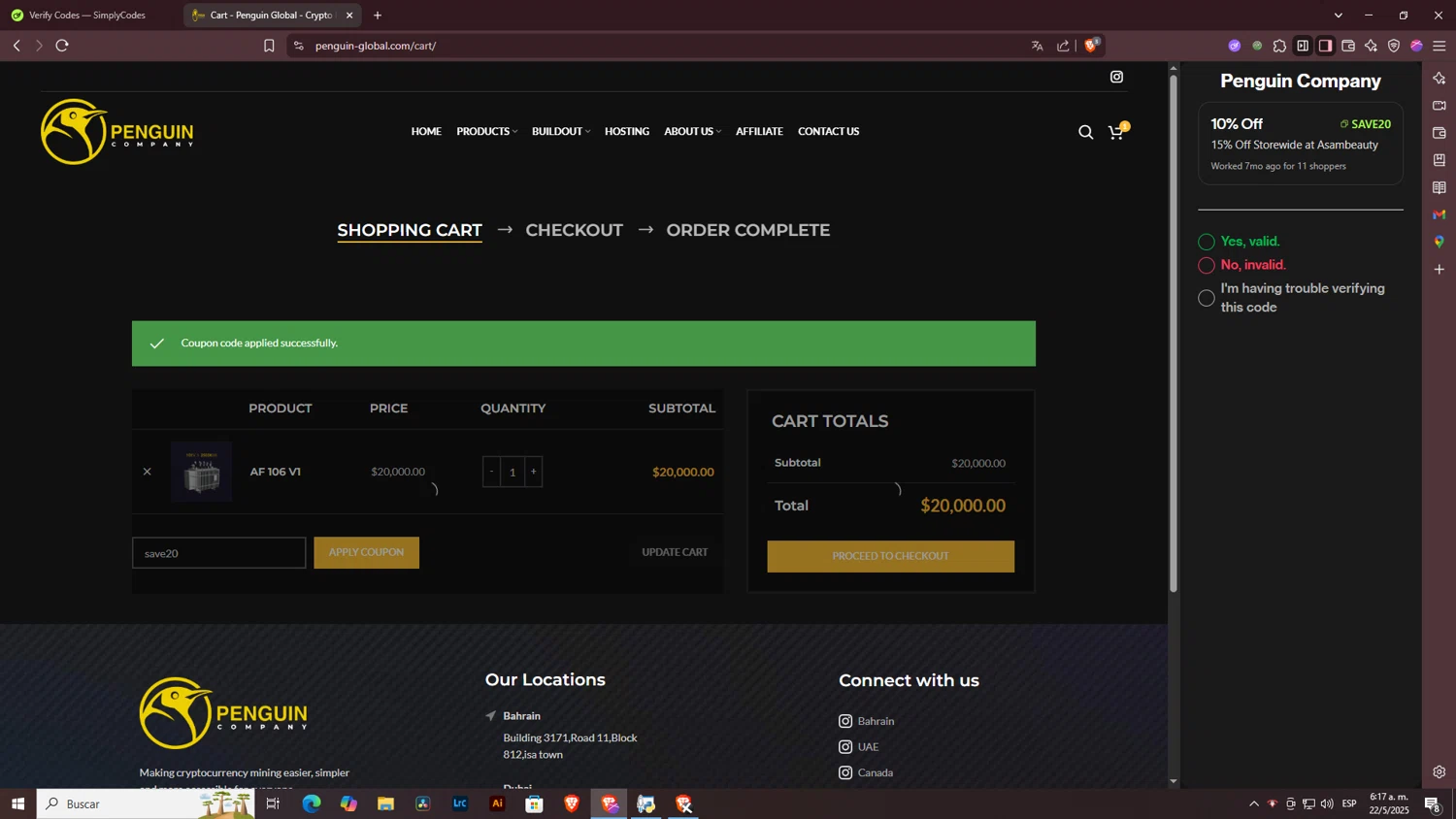The image size is (1456, 819).
Task: Open the Windows Start menu
Action: click(17, 803)
